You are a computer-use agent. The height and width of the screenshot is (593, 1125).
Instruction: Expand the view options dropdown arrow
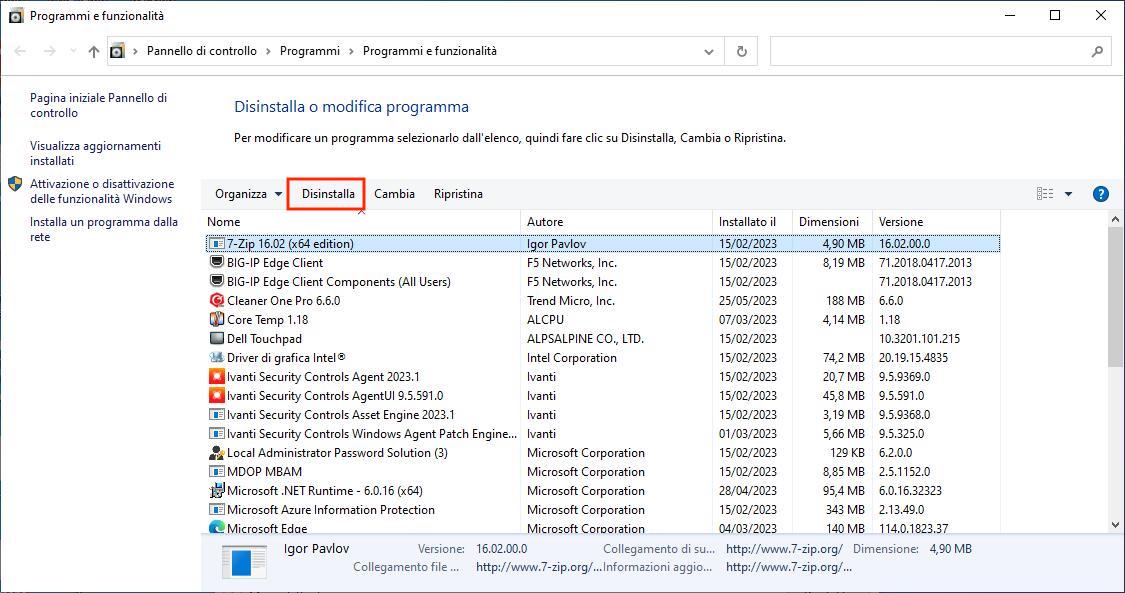[x=1068, y=194]
